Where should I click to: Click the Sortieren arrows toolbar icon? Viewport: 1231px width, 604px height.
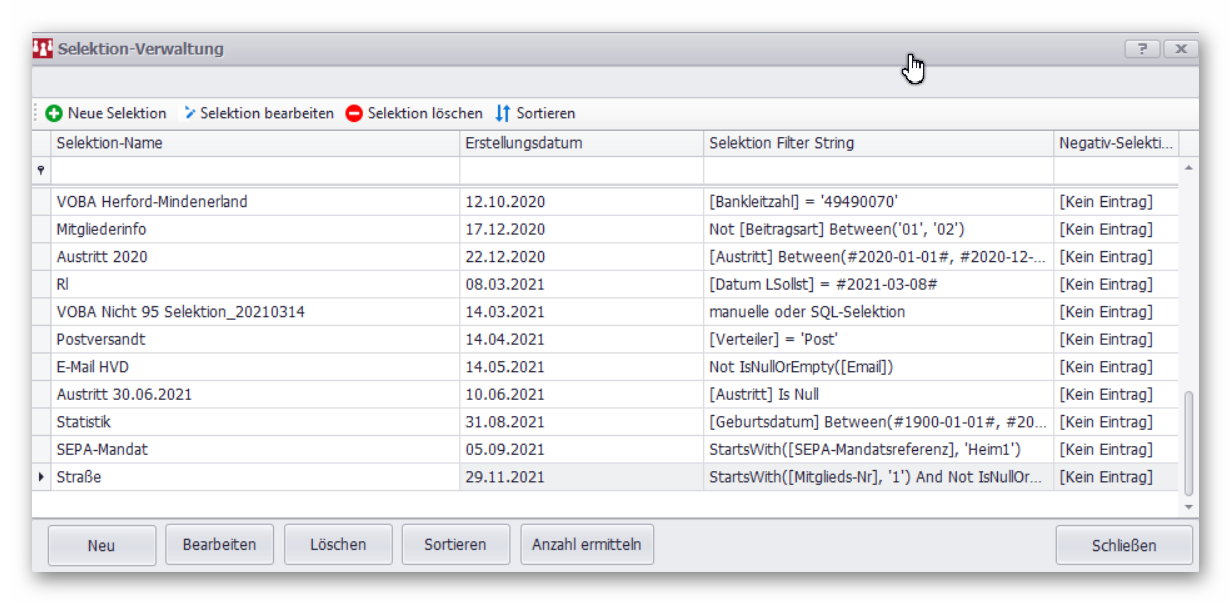tap(503, 114)
